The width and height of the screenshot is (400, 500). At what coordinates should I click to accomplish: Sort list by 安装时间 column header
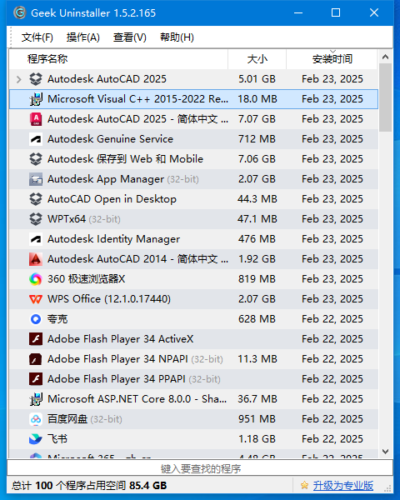[332, 59]
